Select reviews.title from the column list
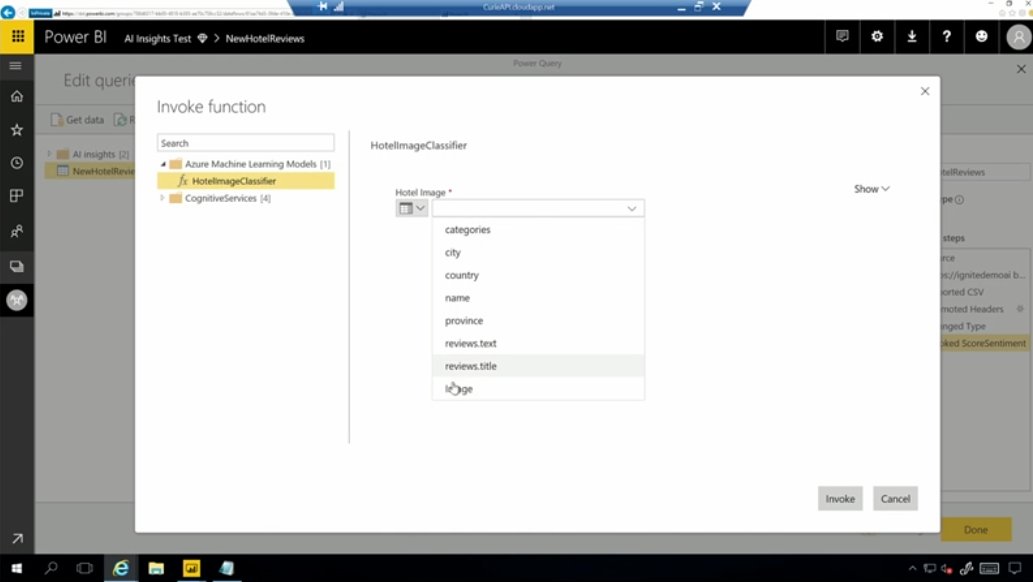1033x582 pixels. tap(470, 365)
